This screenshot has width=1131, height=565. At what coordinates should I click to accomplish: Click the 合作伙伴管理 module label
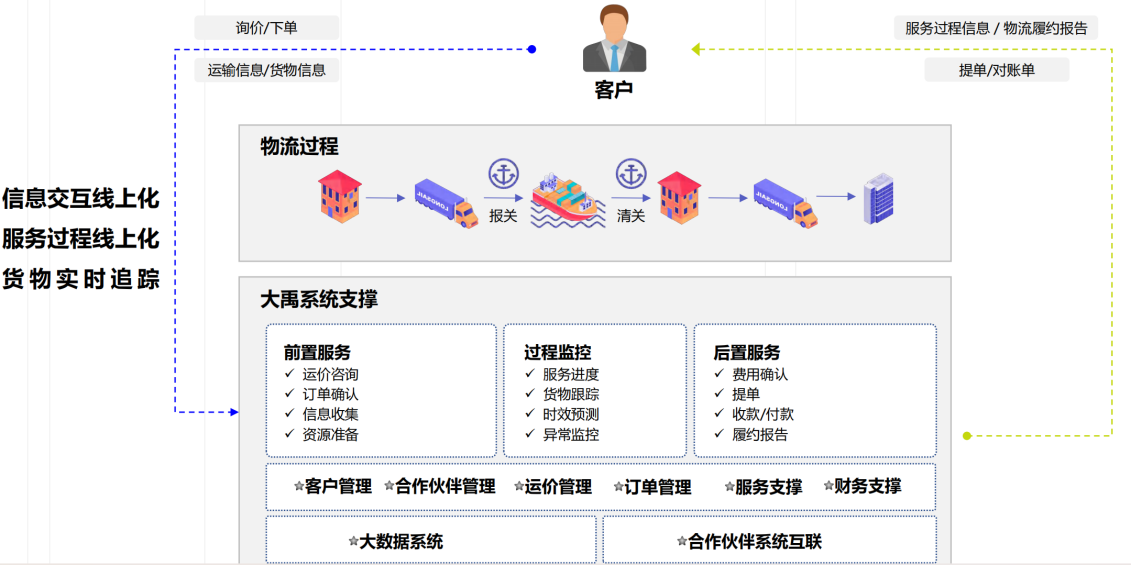point(446,486)
